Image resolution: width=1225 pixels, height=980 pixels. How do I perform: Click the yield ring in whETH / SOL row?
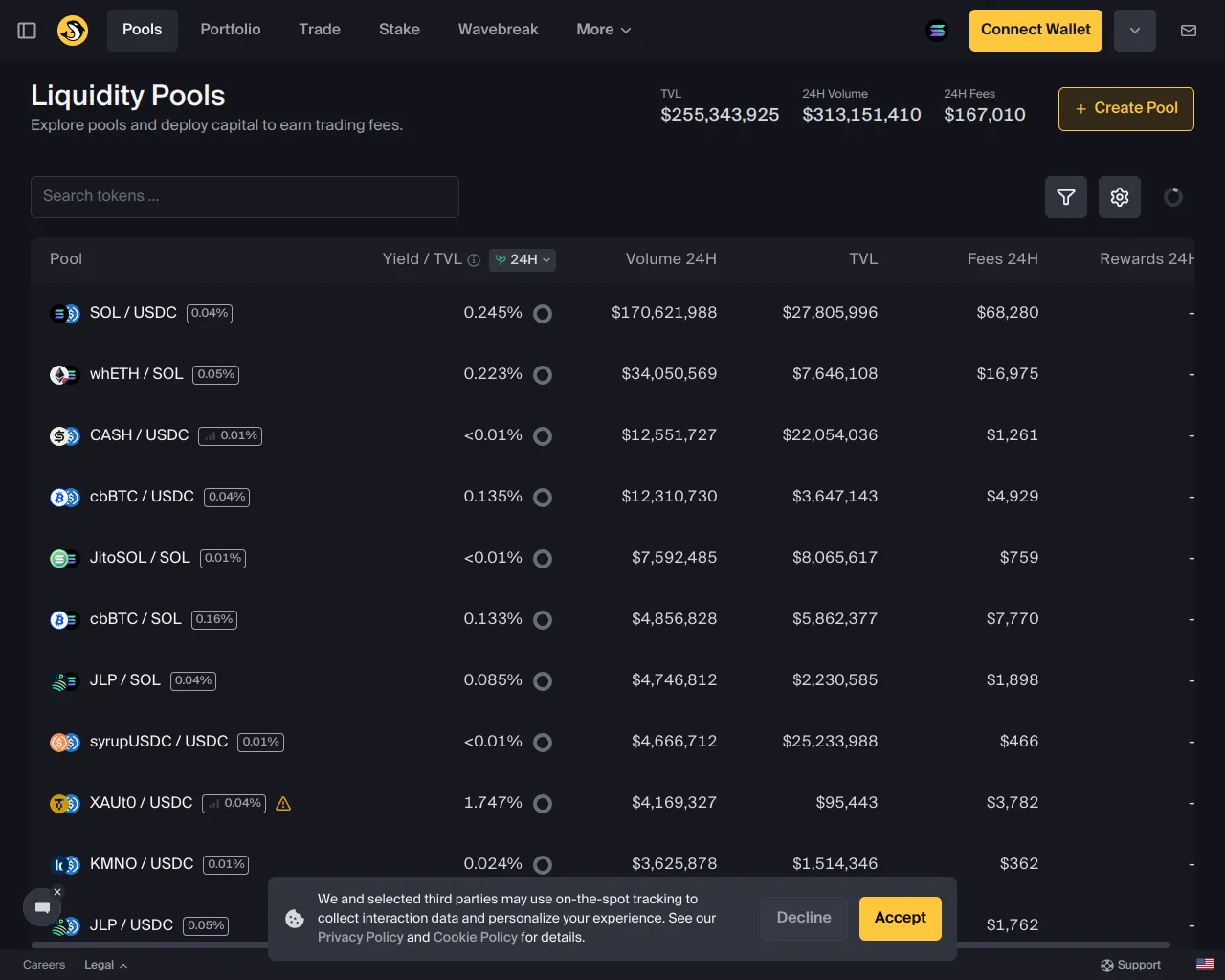(x=543, y=375)
